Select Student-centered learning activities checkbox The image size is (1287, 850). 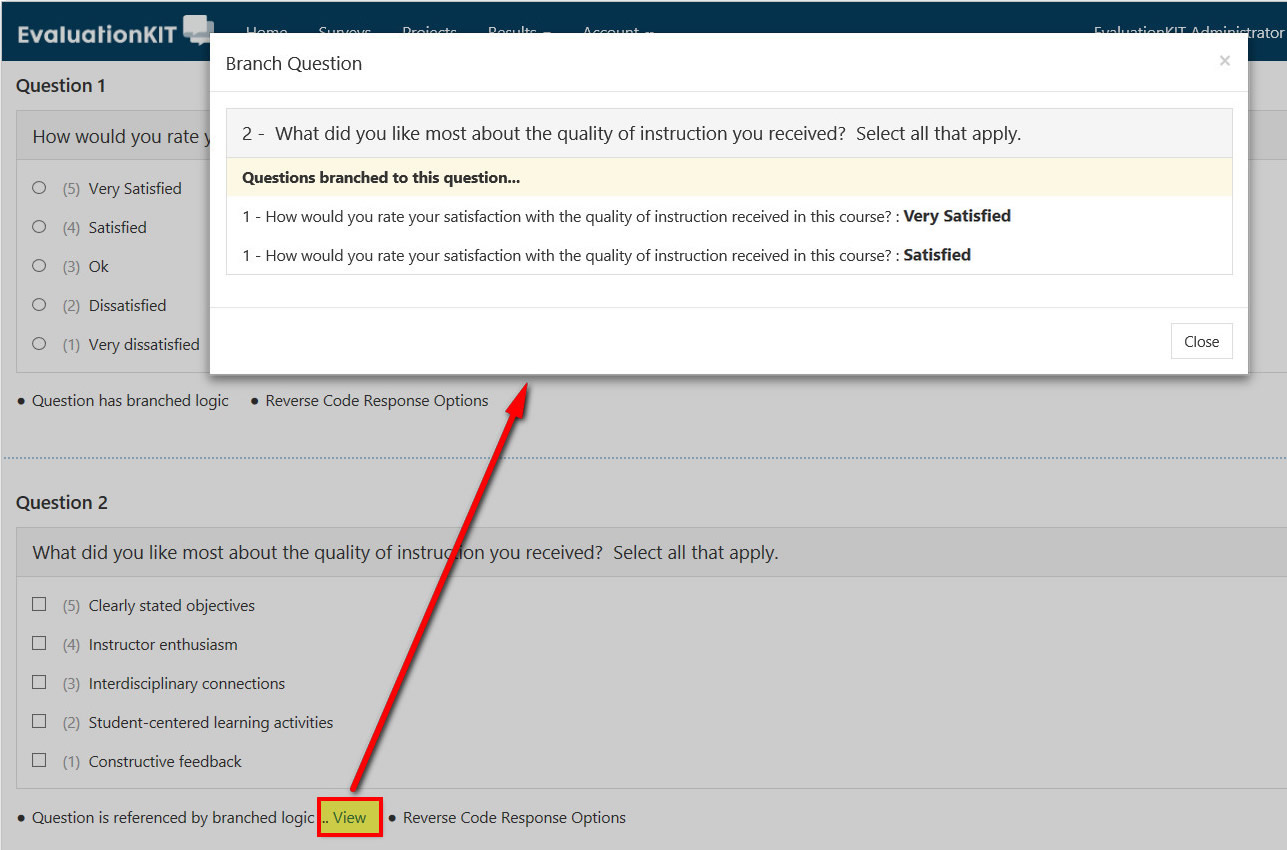(38, 721)
